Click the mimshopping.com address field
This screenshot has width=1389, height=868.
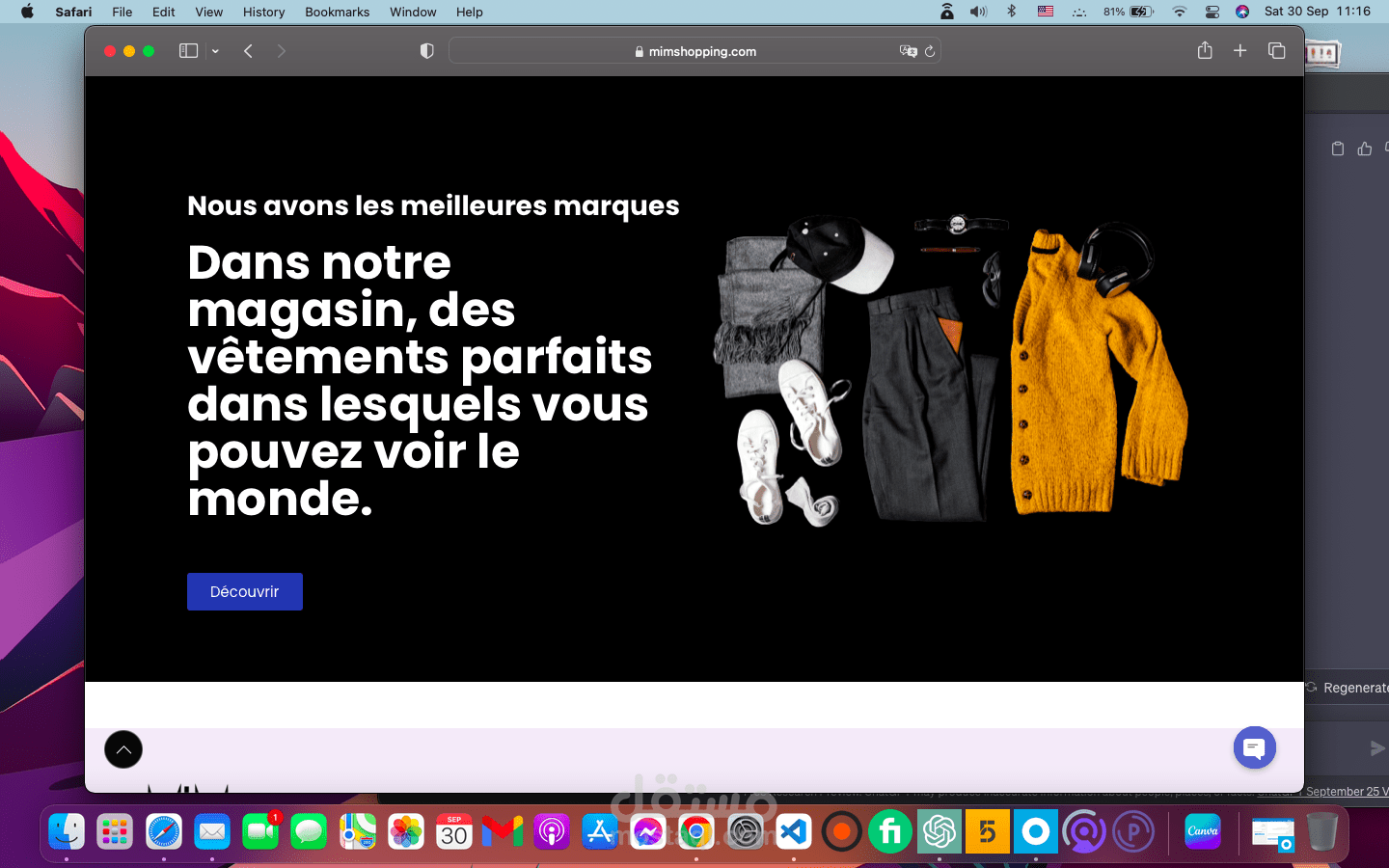click(x=694, y=51)
